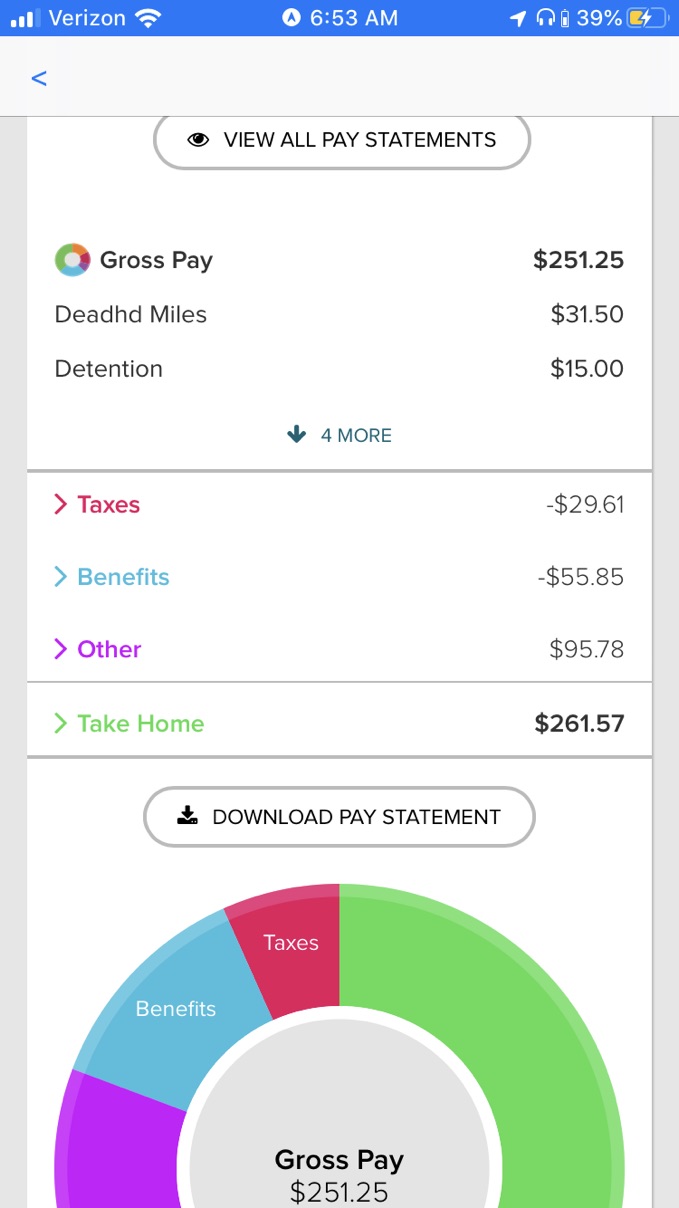Image resolution: width=679 pixels, height=1208 pixels.
Task: Show 4 more gross pay items
Action: [x=340, y=435]
